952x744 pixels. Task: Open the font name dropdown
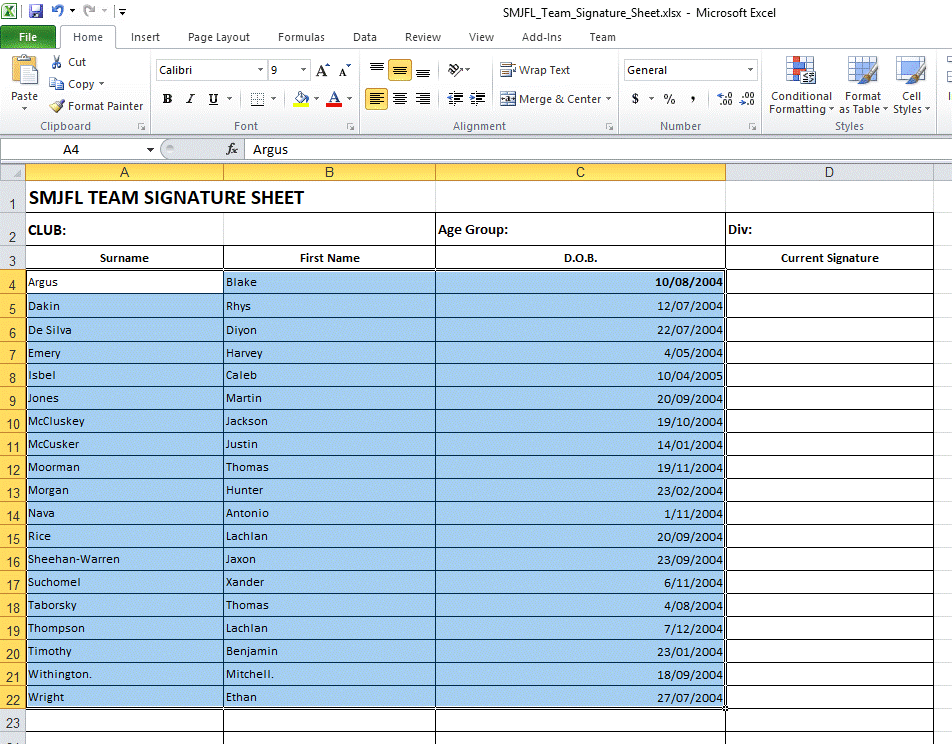[260, 70]
